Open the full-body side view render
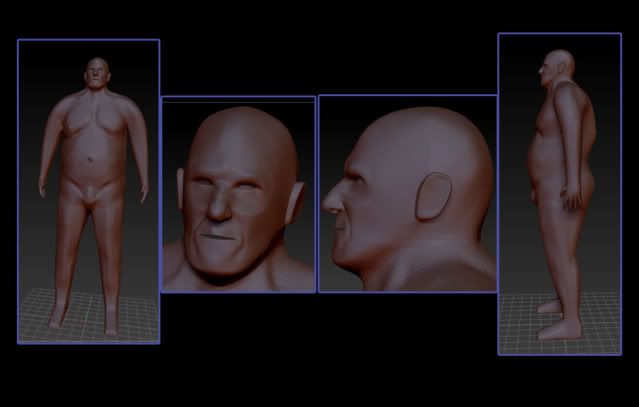The width and height of the screenshot is (639, 407). click(560, 194)
